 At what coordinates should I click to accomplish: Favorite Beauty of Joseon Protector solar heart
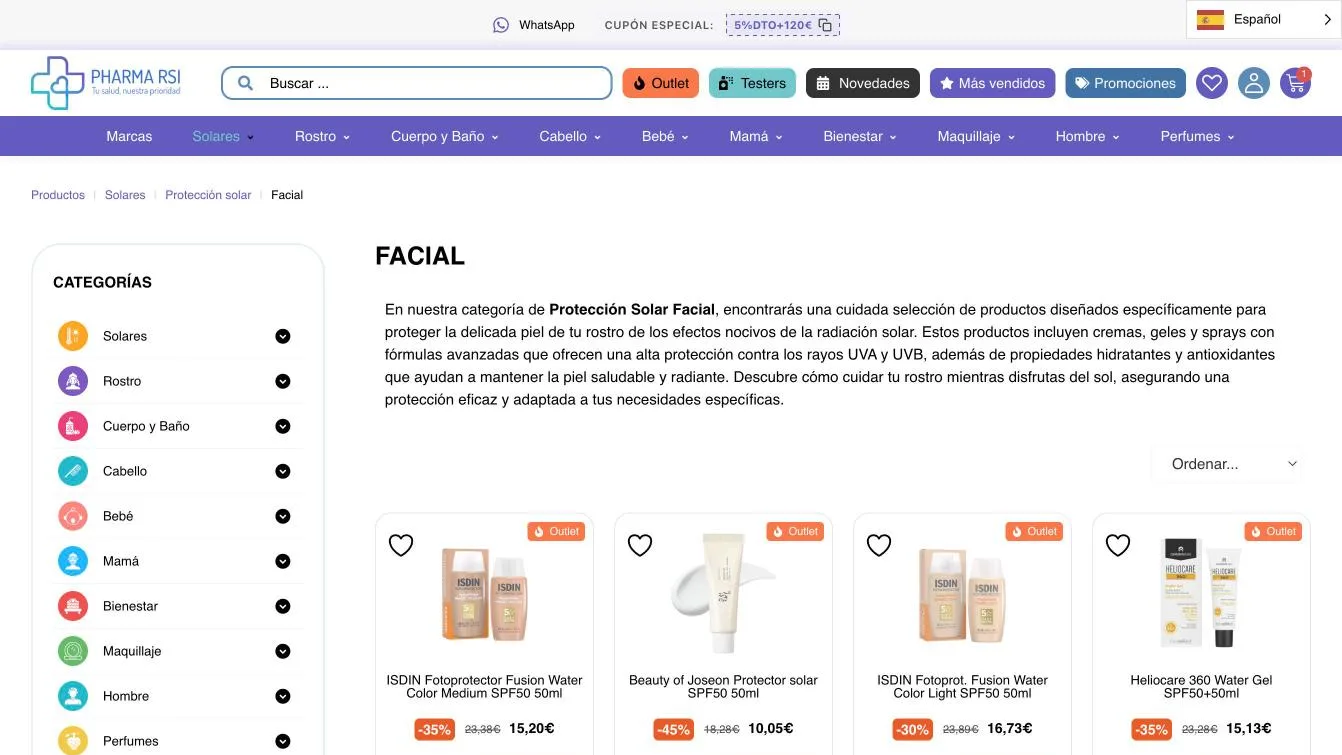pos(640,545)
